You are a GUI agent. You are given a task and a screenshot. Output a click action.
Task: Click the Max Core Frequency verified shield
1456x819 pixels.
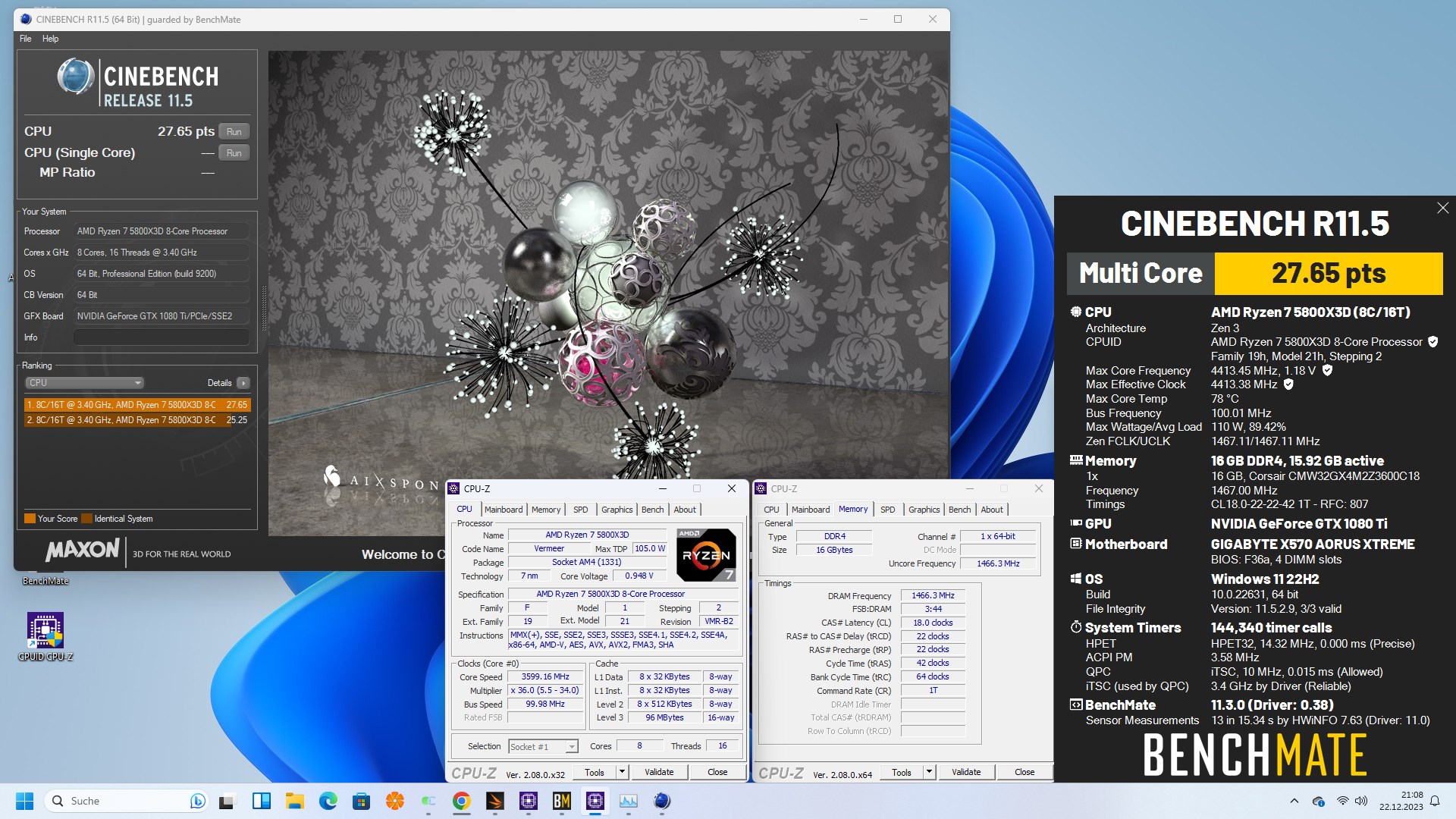(1327, 370)
